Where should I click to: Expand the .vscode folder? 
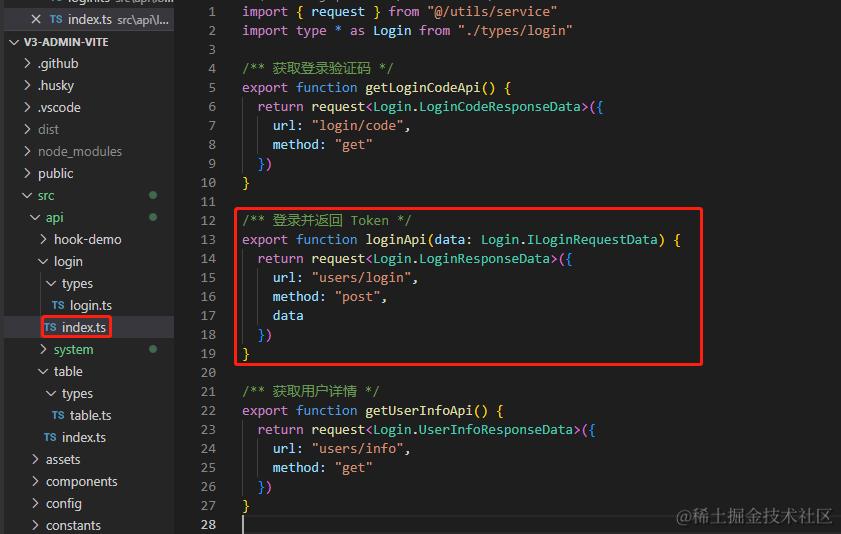[27, 107]
